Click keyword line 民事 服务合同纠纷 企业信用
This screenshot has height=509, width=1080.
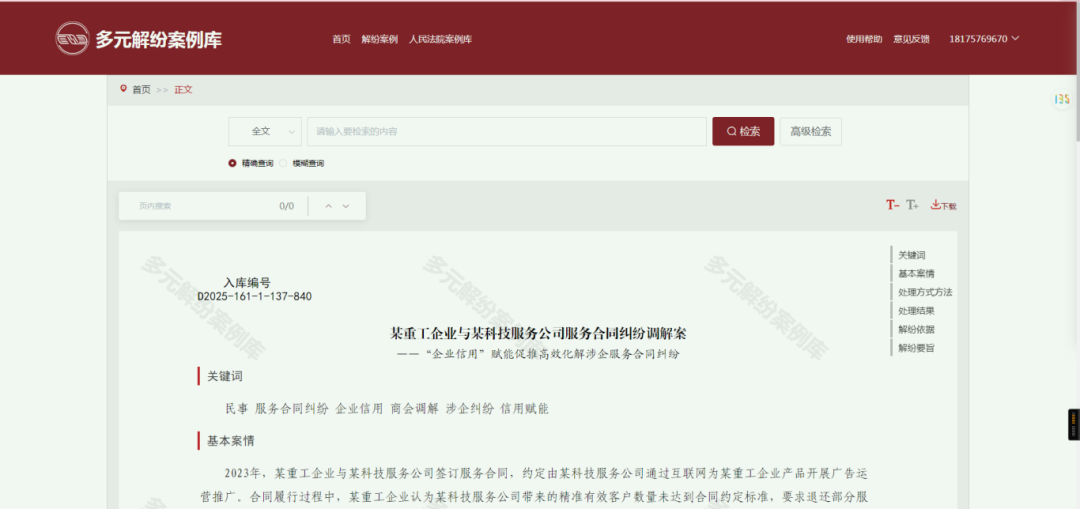(x=387, y=408)
